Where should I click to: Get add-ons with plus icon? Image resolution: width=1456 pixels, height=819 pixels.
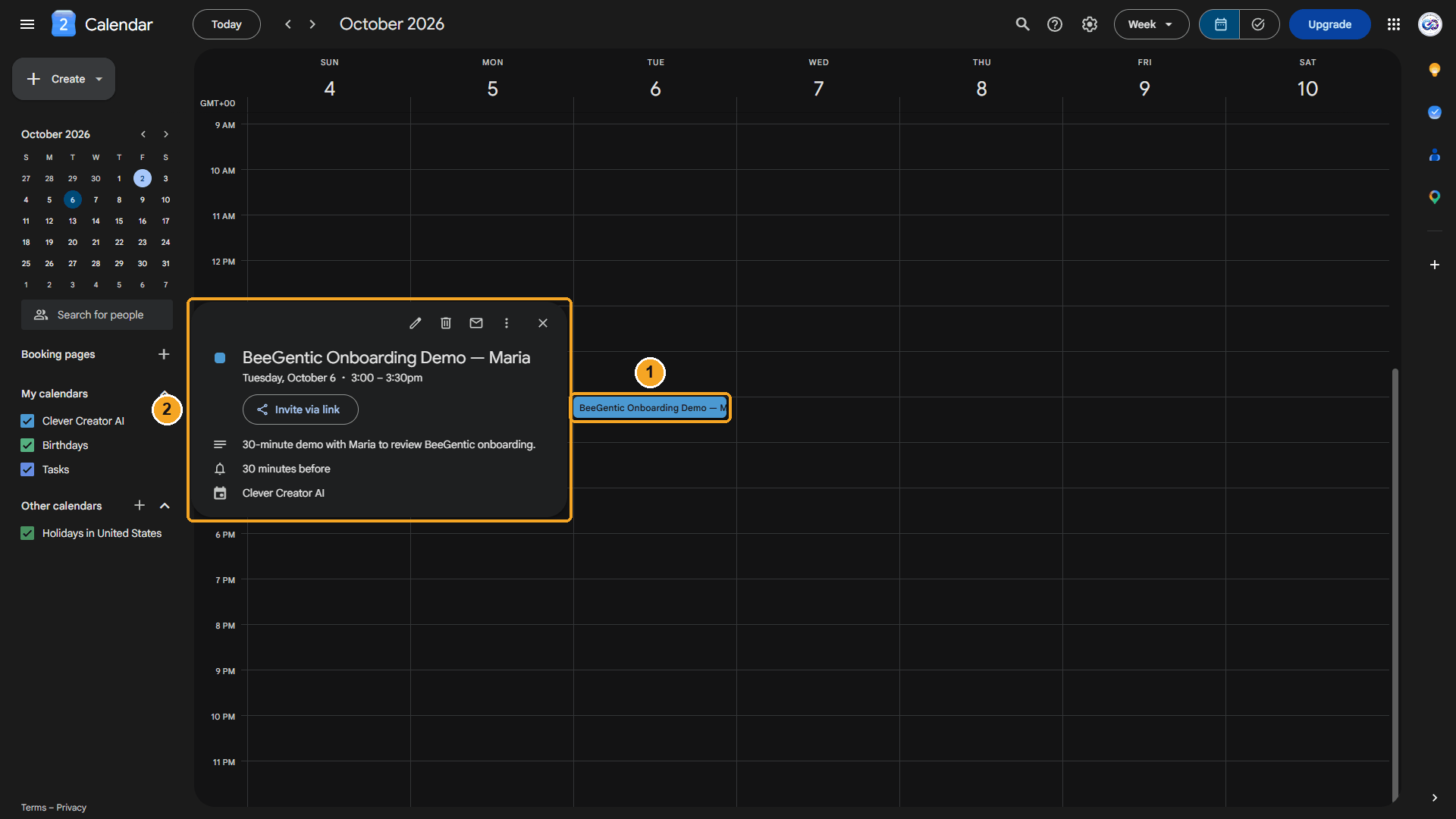point(1435,265)
